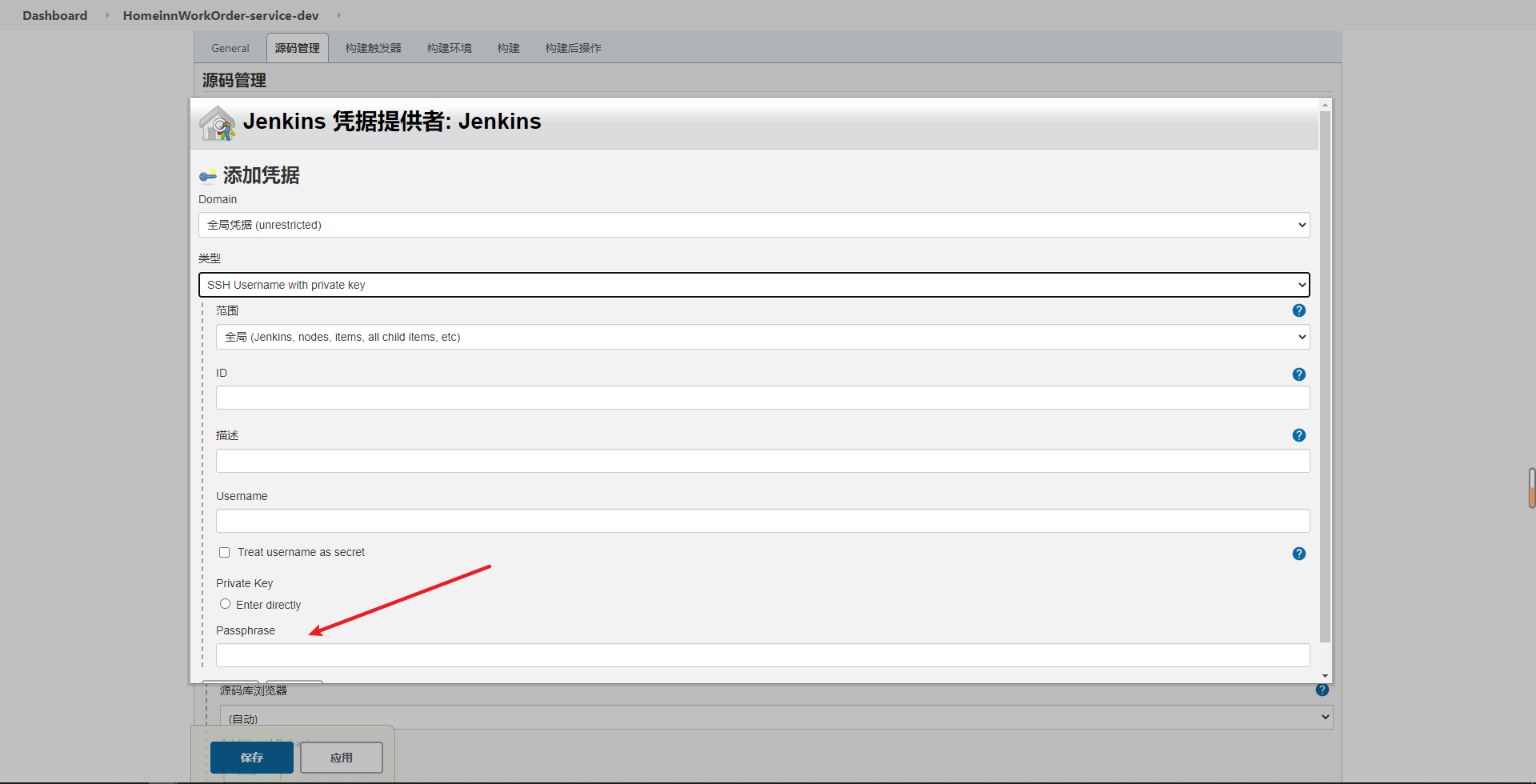Switch to the 构建环境 tab

(x=450, y=48)
